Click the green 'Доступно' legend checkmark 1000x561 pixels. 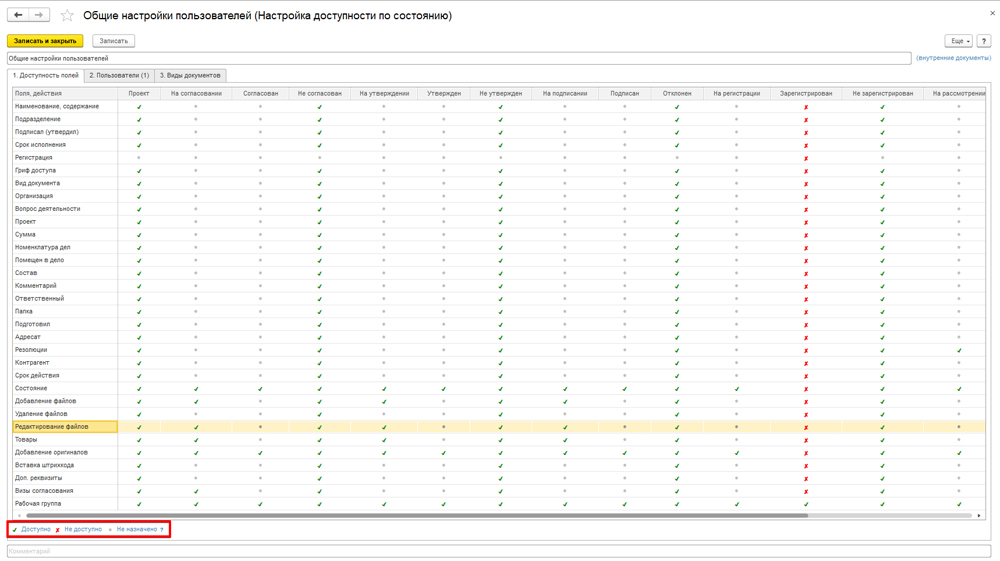coord(15,530)
